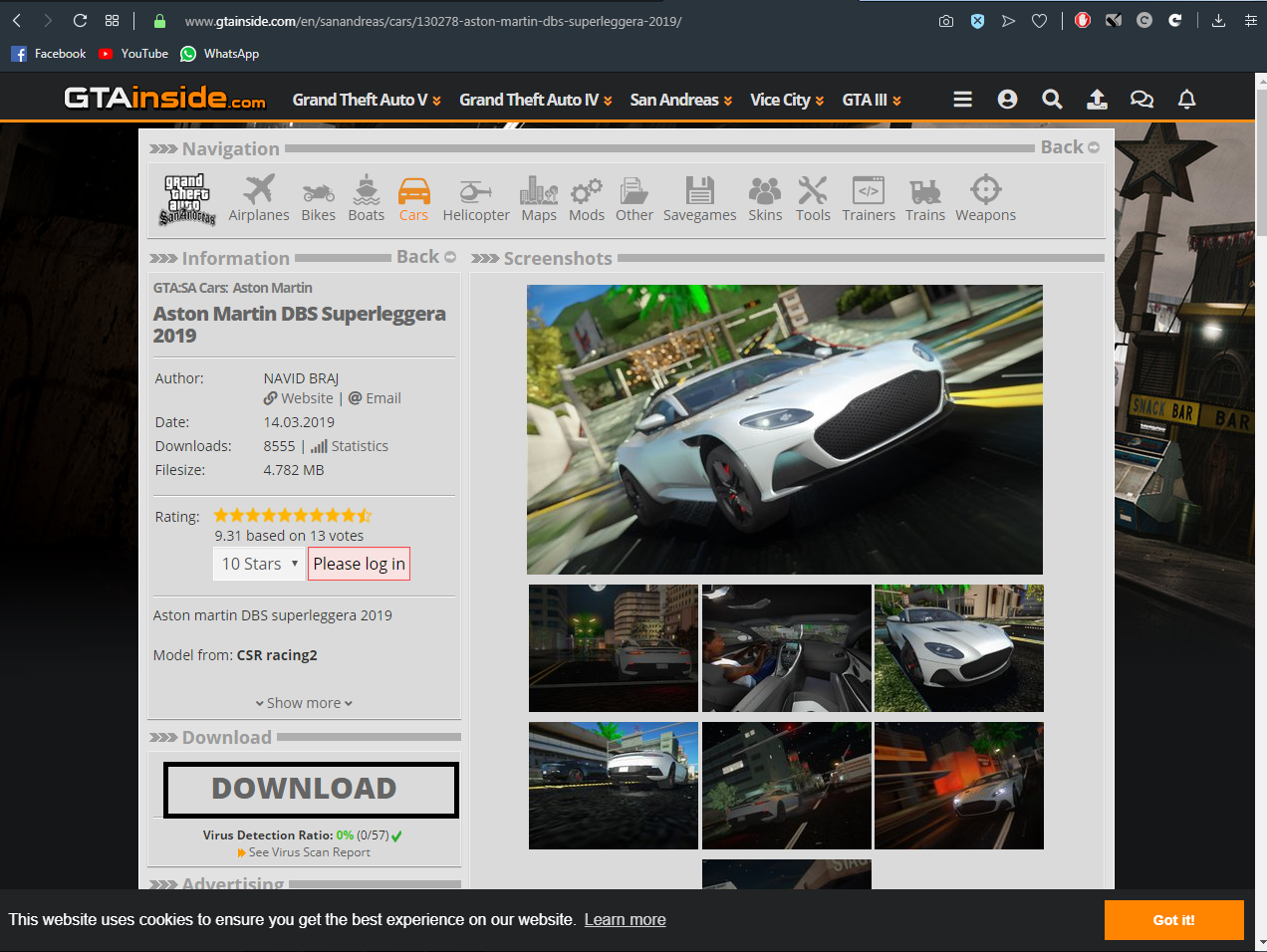This screenshot has height=952, width=1267.
Task: Open the forum chat bubbles icon
Action: tap(1141, 100)
